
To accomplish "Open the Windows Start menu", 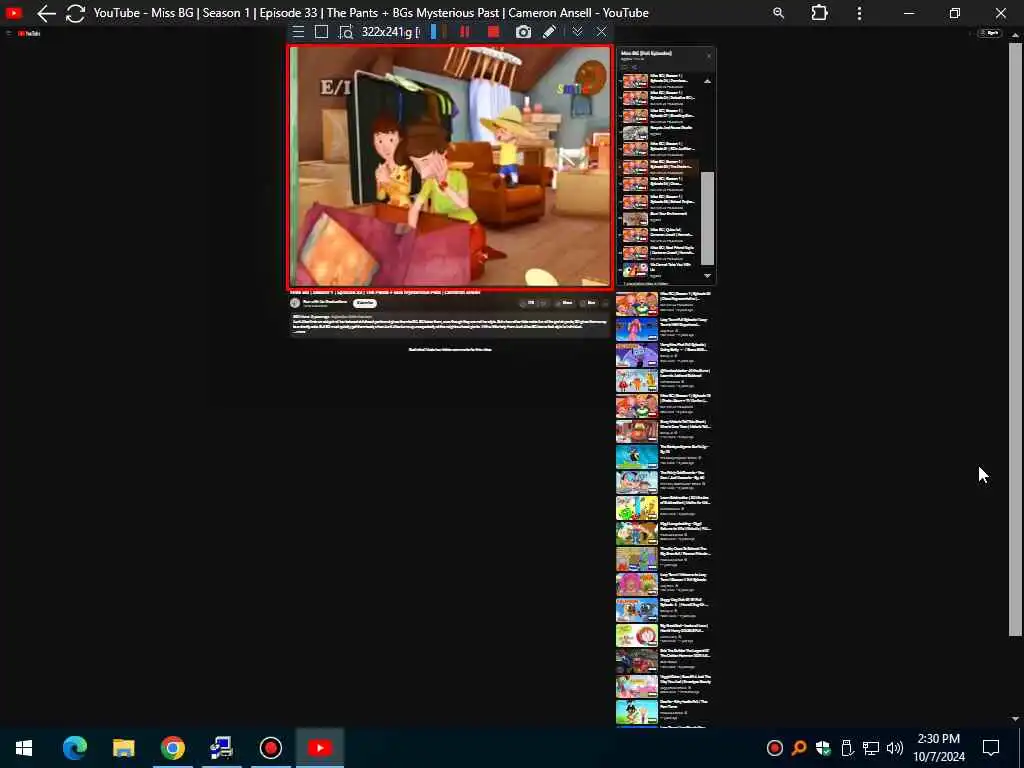I will pos(24,748).
